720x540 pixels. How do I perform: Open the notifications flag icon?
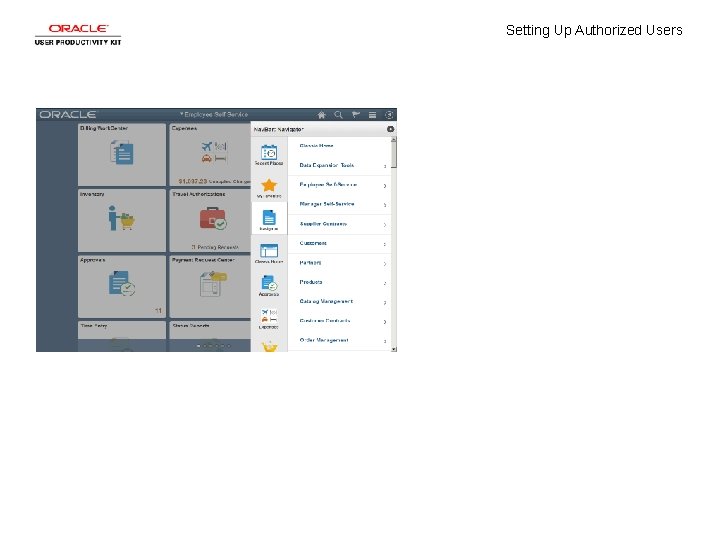point(355,115)
